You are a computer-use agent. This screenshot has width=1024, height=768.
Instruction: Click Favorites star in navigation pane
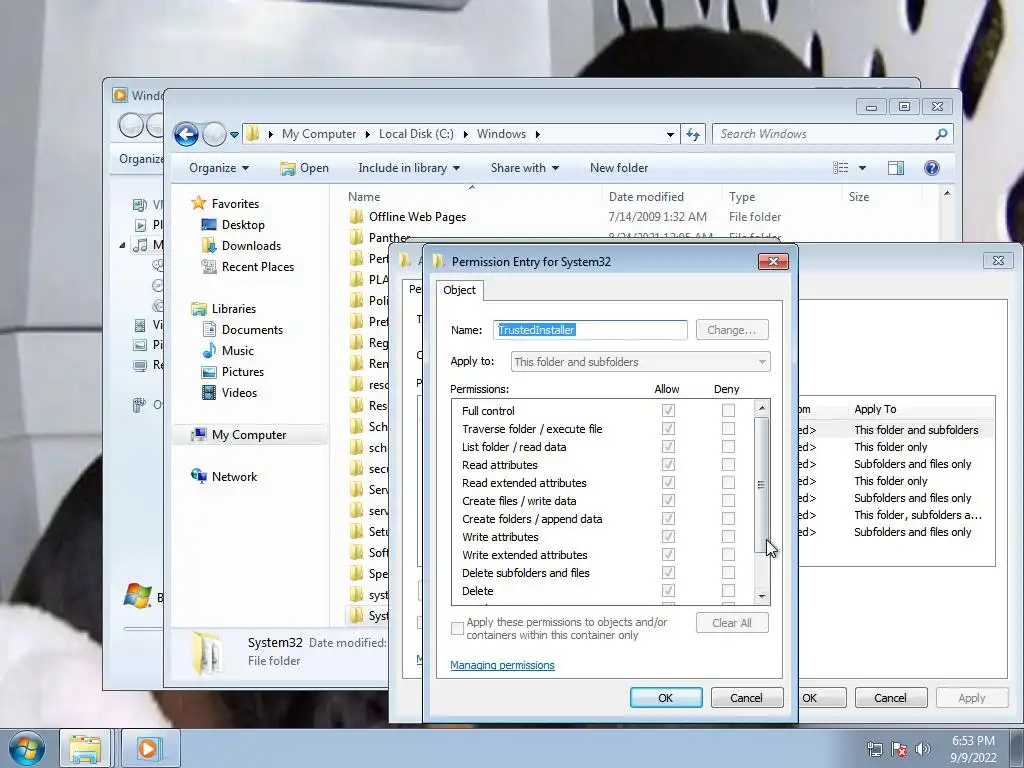199,203
